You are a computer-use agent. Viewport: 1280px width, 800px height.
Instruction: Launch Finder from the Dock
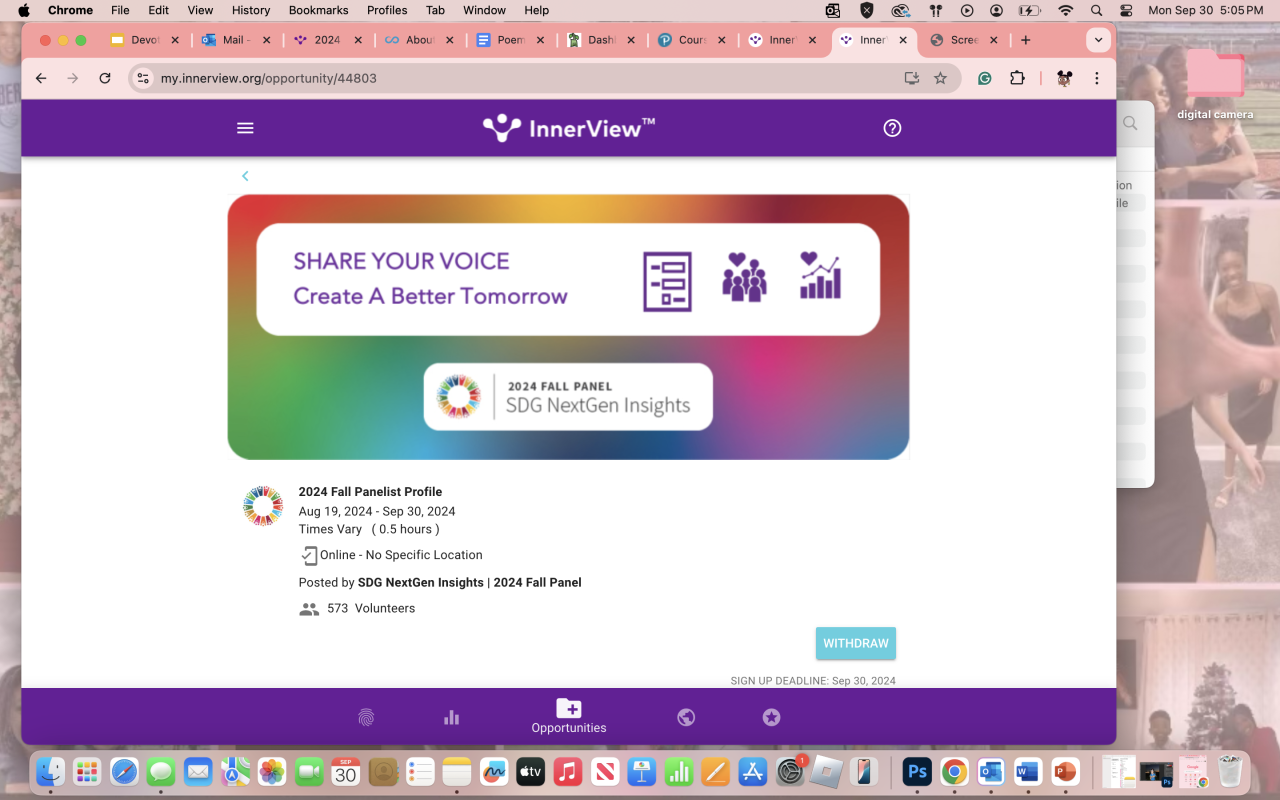[x=51, y=771]
